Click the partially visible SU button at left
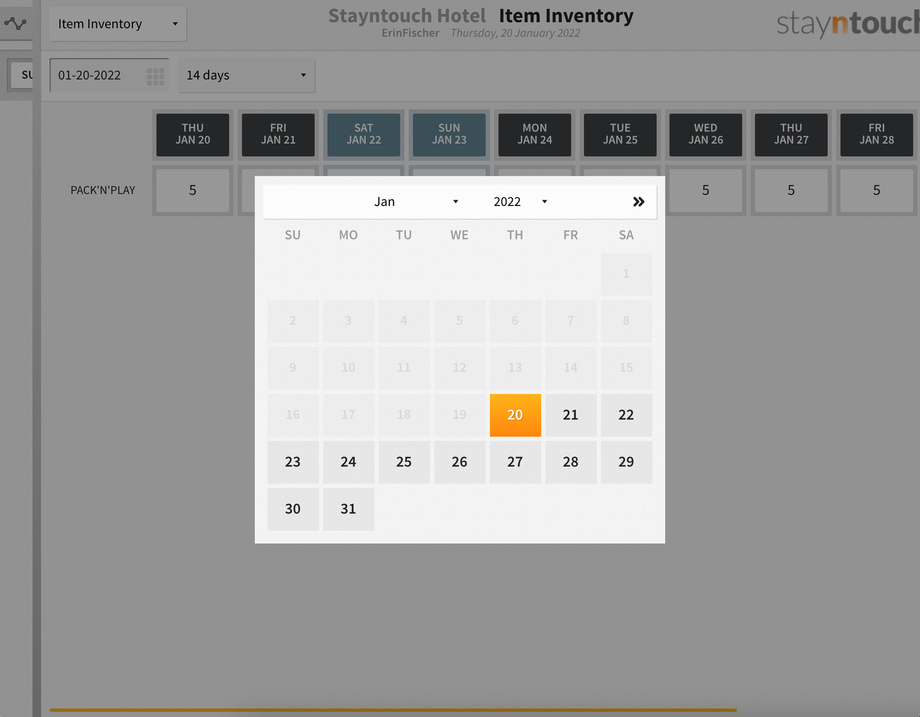 pyautogui.click(x=22, y=75)
